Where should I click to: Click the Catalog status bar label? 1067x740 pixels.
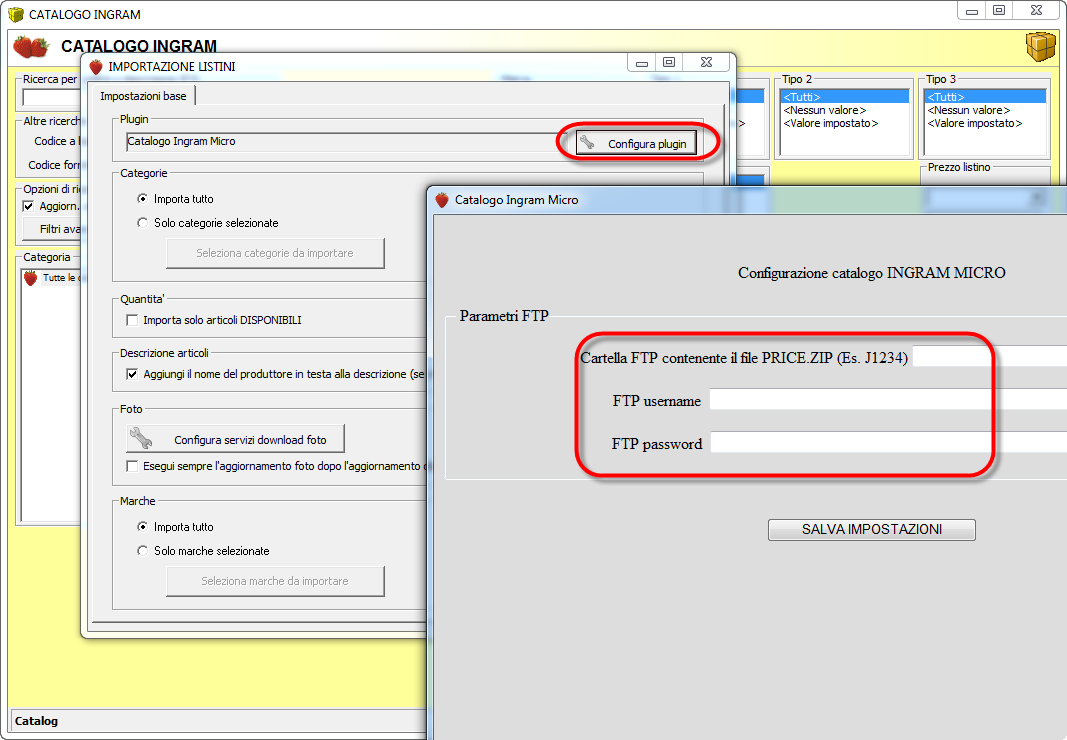36,721
